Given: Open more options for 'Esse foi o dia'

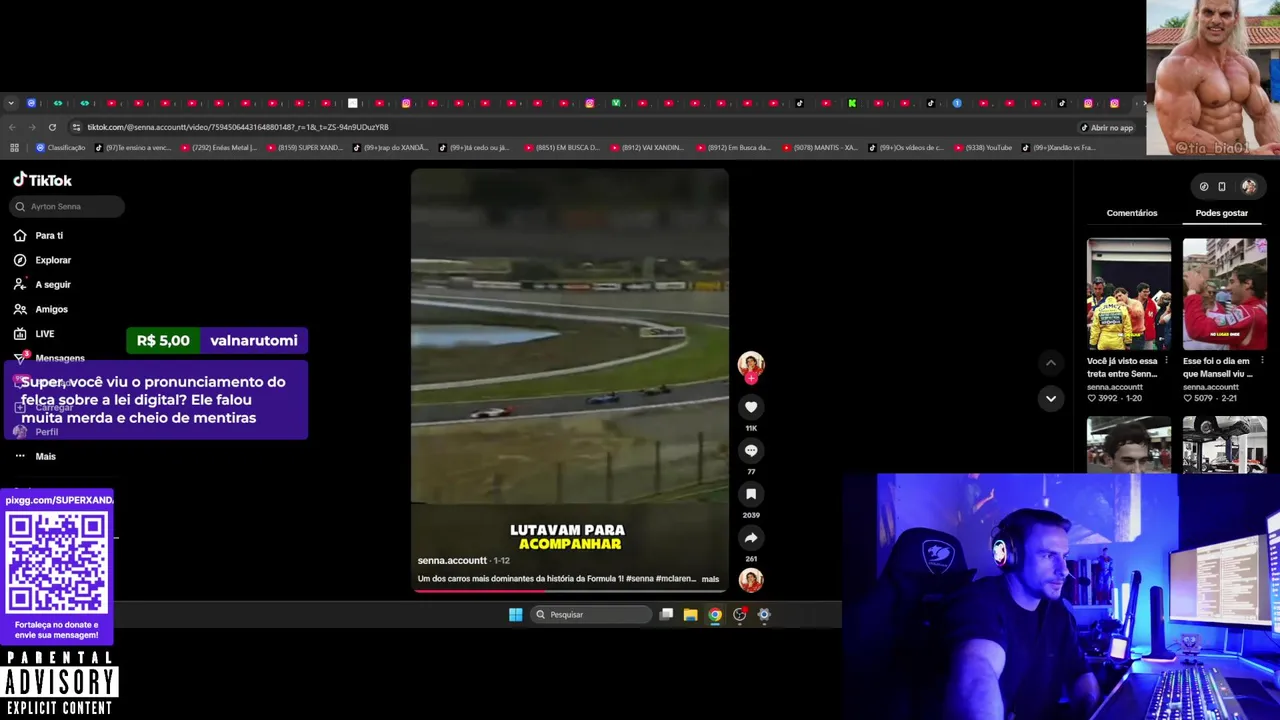Looking at the screenshot, I should coord(1262,361).
